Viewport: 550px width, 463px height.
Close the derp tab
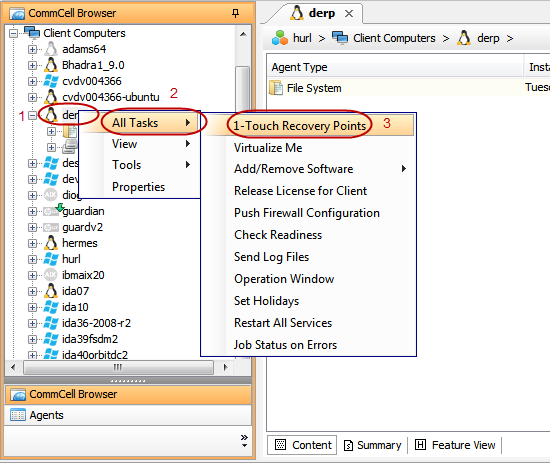(349, 14)
